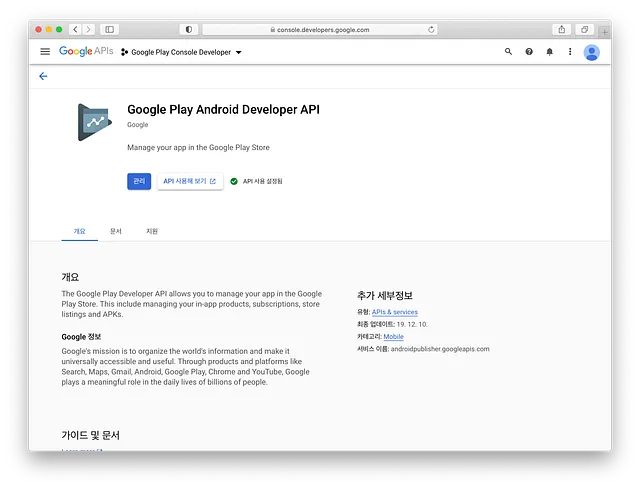This screenshot has height=489, width=640.
Task: Click the blue 관리 button
Action: point(139,181)
